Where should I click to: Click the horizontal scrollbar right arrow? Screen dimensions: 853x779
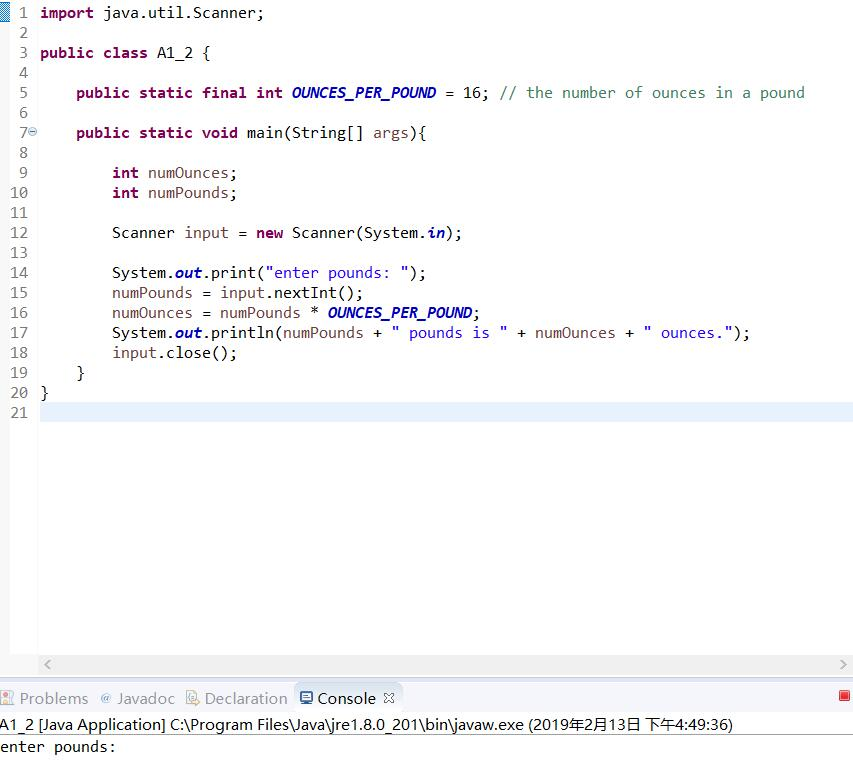tap(845, 663)
